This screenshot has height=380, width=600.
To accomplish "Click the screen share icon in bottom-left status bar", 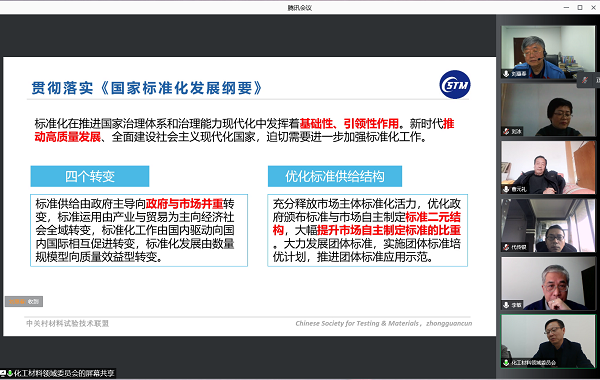I will (x=3, y=373).
